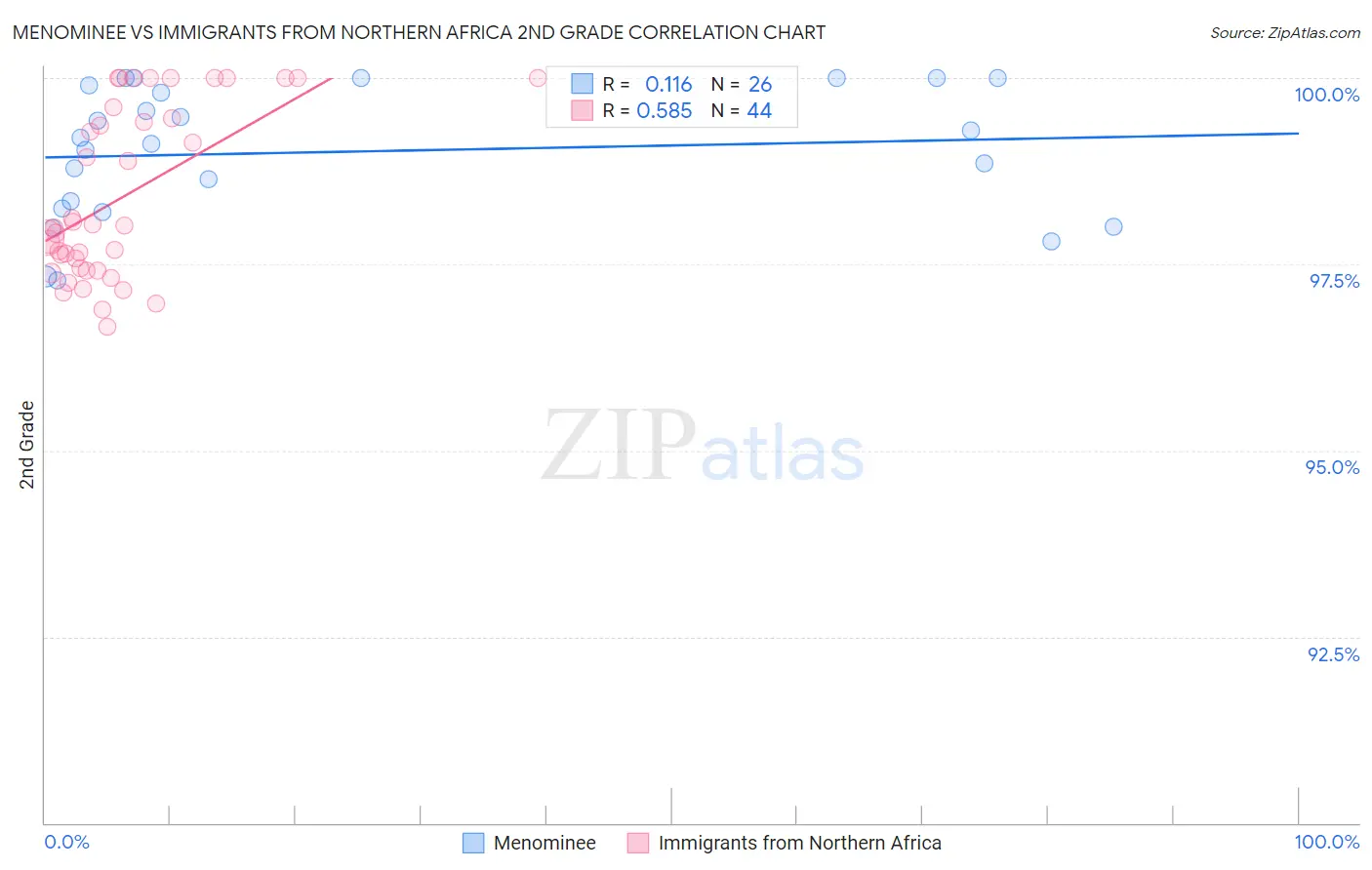Click the chart title text
Screen dimensions: 1372x870
click(x=419, y=33)
